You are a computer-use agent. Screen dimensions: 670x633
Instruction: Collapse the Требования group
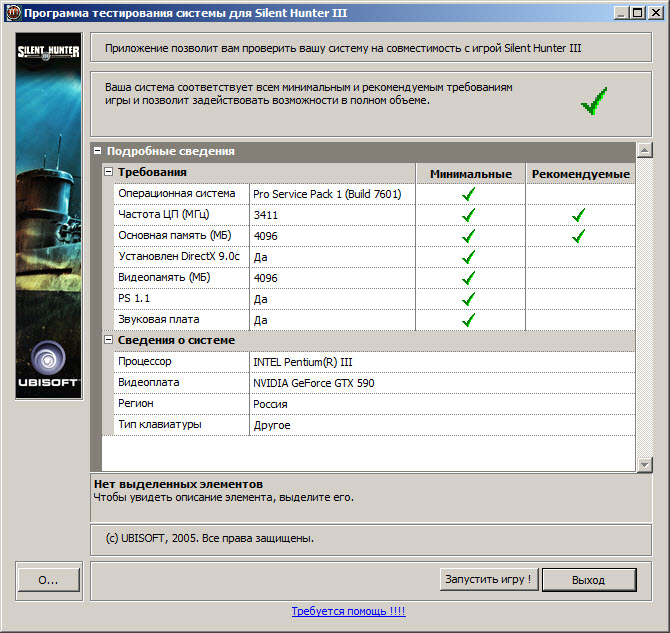[x=109, y=172]
